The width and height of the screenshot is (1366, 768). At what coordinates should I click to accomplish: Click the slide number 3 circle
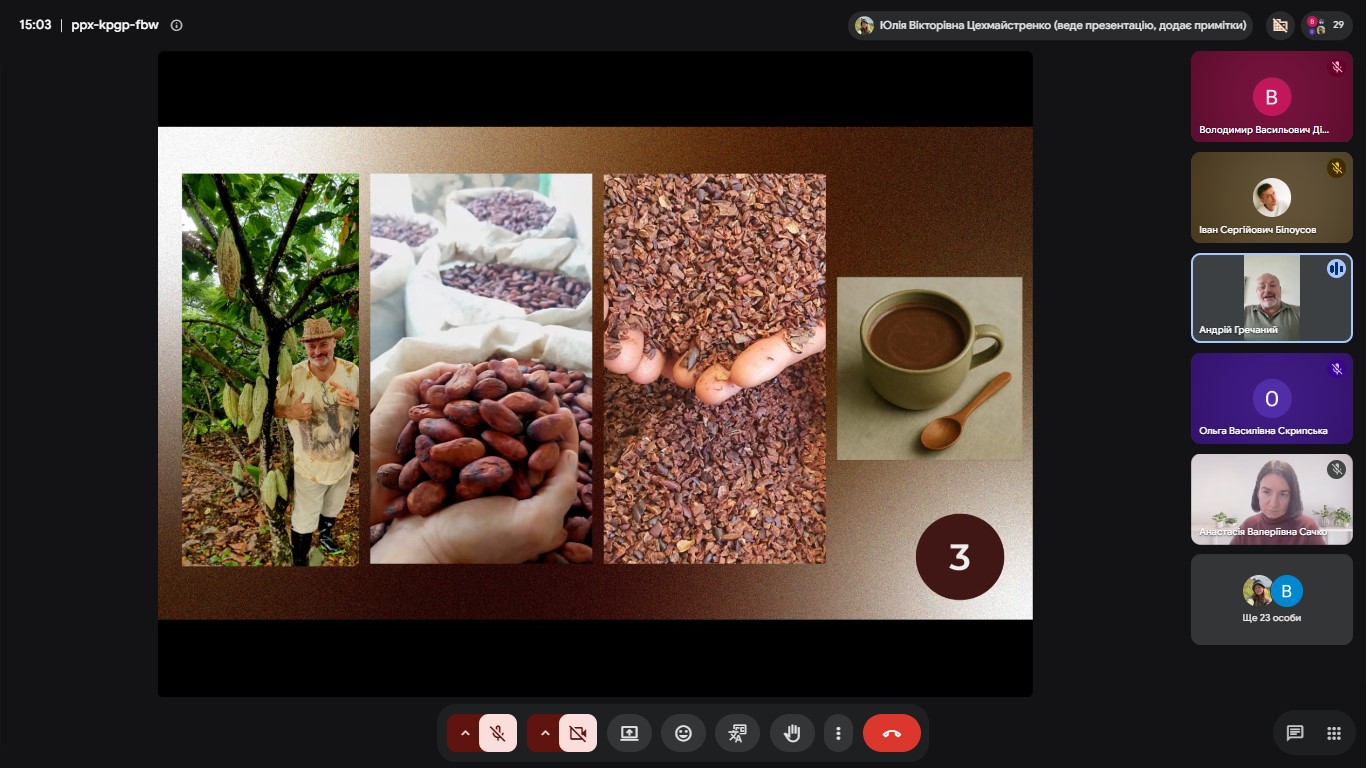click(x=960, y=557)
